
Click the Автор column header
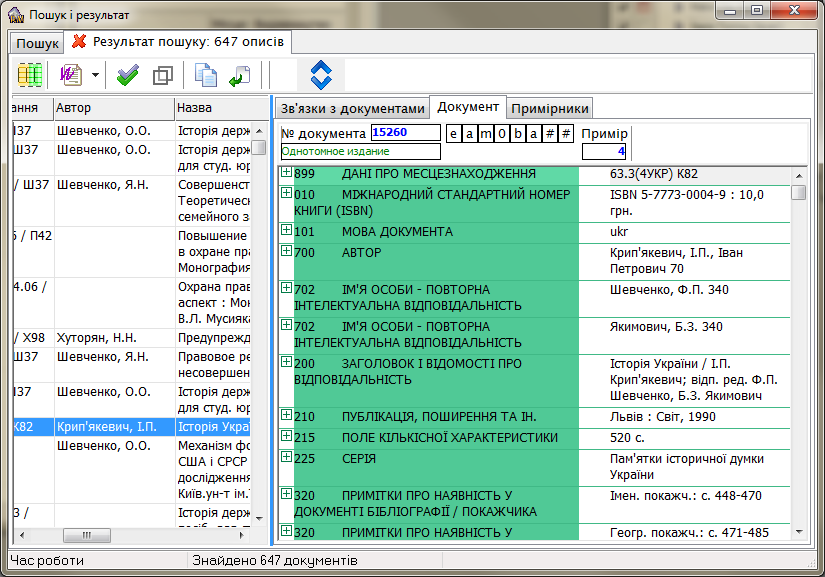(112, 108)
